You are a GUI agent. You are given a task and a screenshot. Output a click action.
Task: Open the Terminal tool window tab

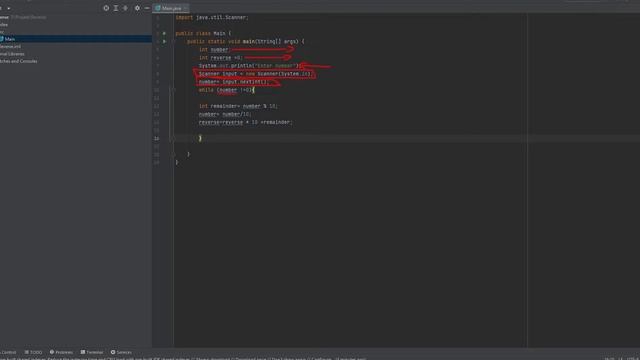(92, 352)
